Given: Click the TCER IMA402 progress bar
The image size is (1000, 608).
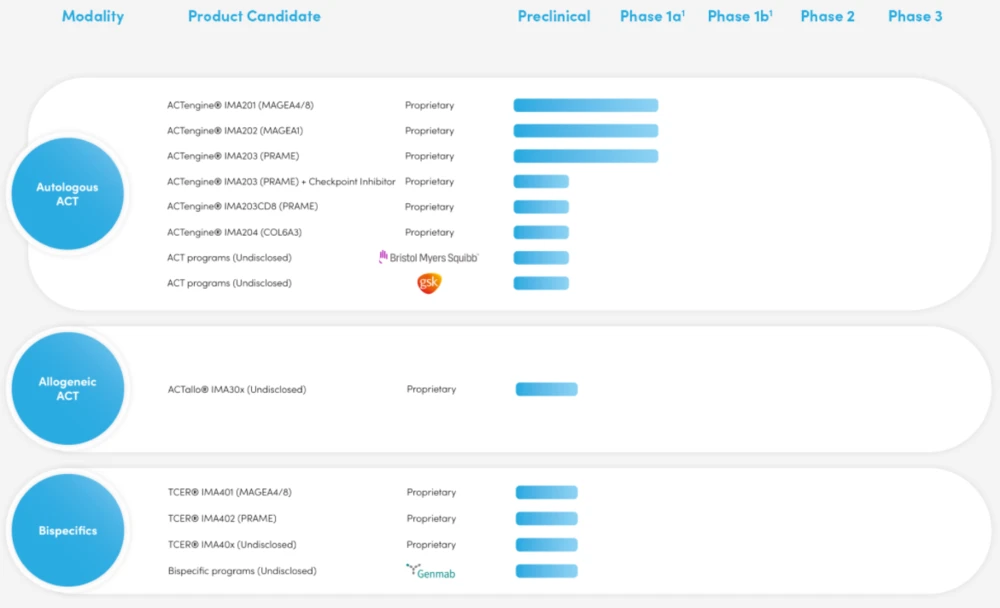Looking at the screenshot, I should coord(546,518).
